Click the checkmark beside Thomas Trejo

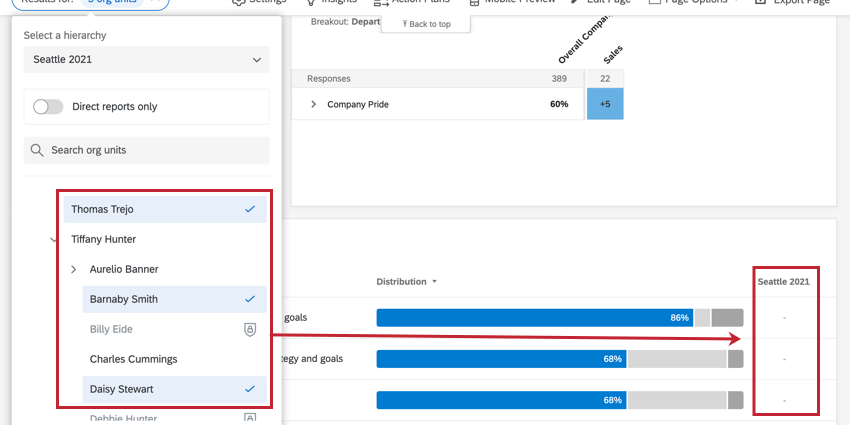click(x=250, y=209)
